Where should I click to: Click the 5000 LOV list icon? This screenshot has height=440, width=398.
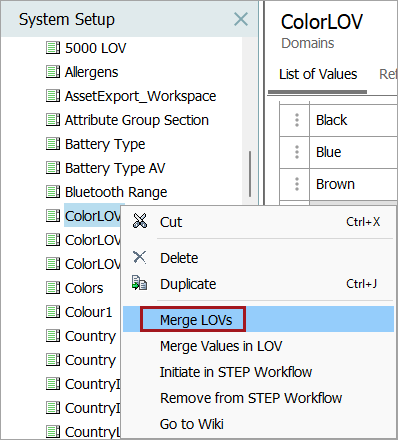[53, 48]
